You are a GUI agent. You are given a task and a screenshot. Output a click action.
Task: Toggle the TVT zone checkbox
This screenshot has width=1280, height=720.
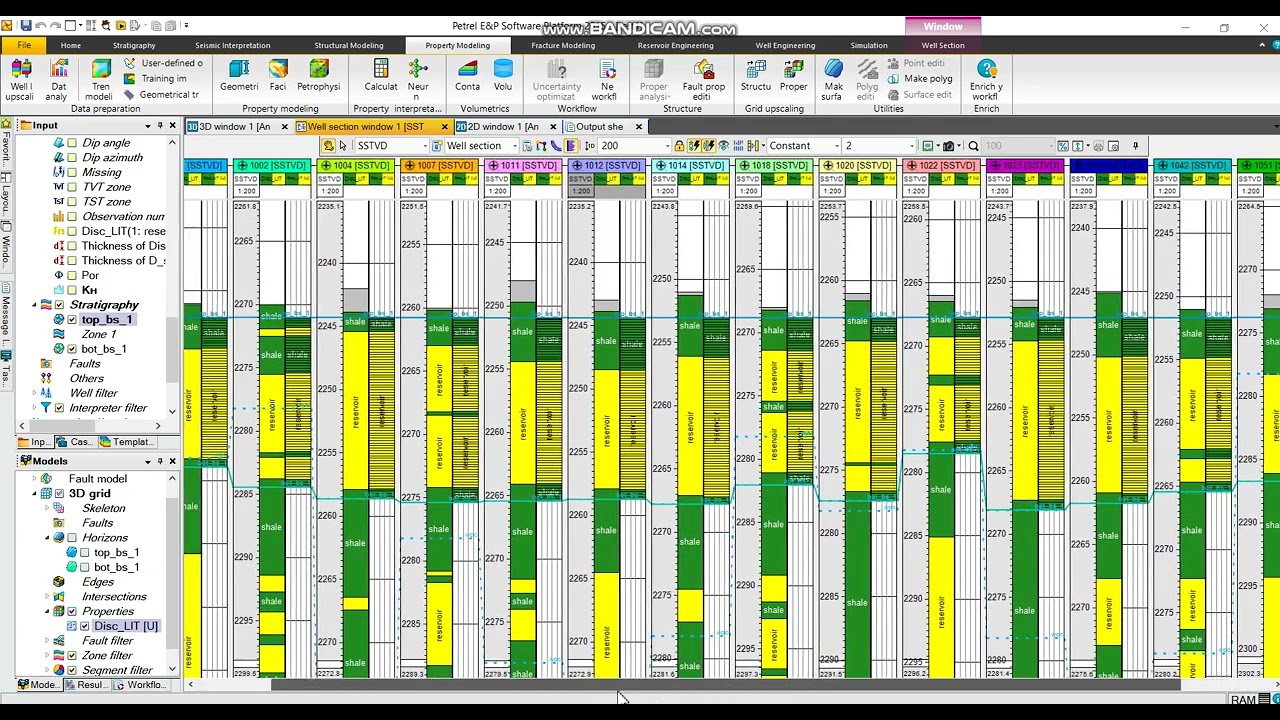click(x=72, y=187)
